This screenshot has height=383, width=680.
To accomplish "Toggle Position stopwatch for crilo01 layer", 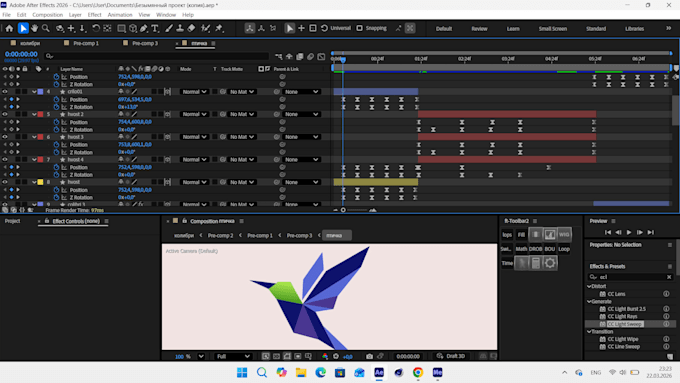I will pos(56,99).
